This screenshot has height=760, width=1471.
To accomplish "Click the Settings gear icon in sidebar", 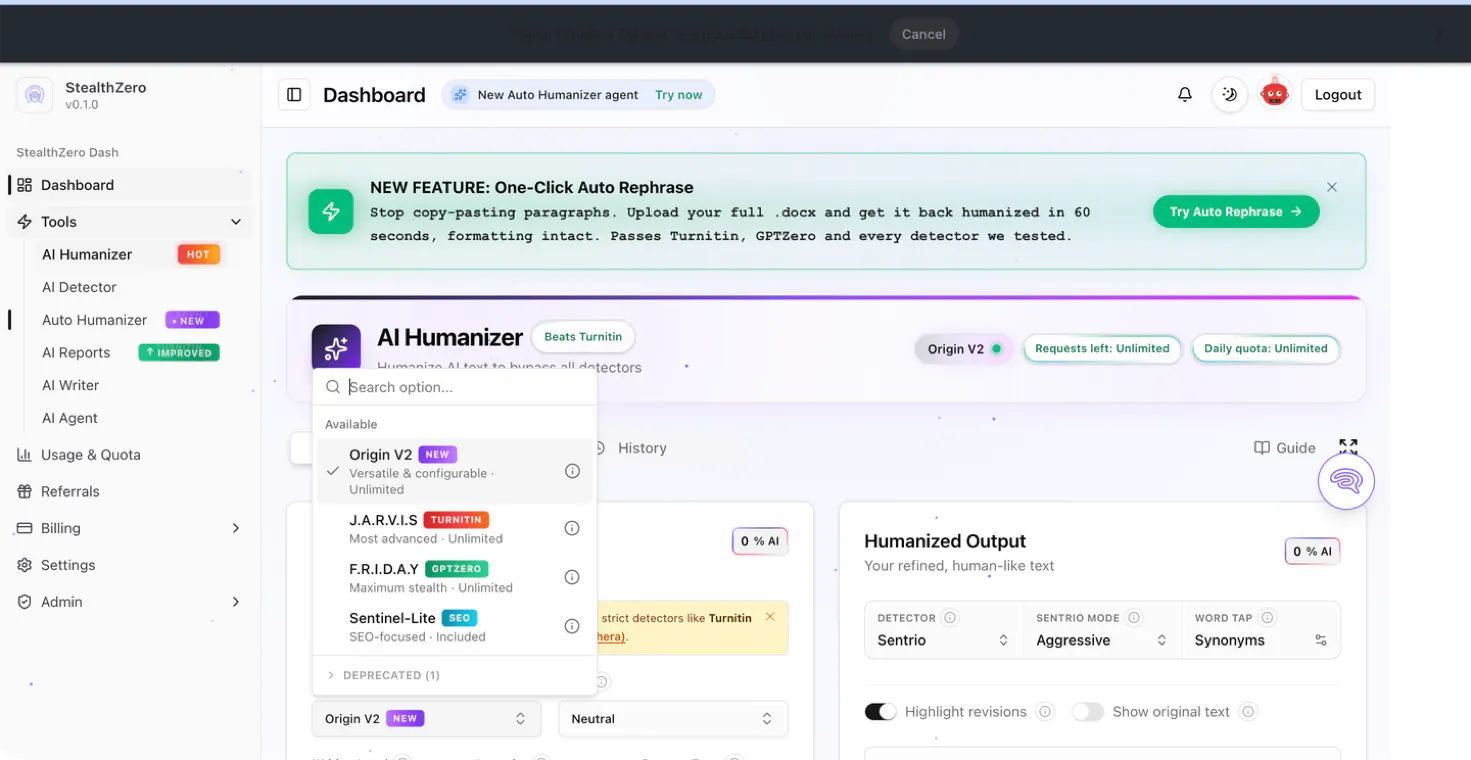I will pos(24,565).
